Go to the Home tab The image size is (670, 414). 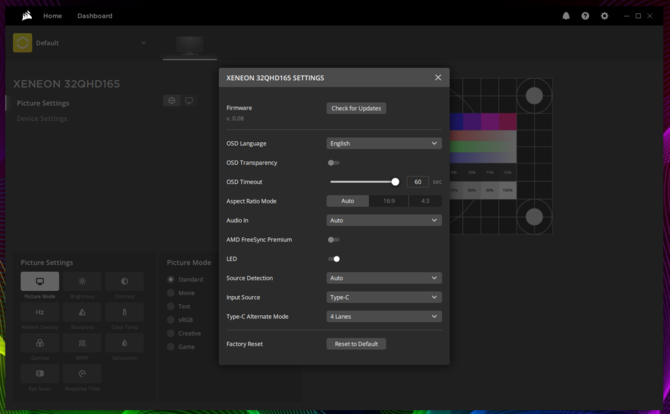pyautogui.click(x=52, y=16)
